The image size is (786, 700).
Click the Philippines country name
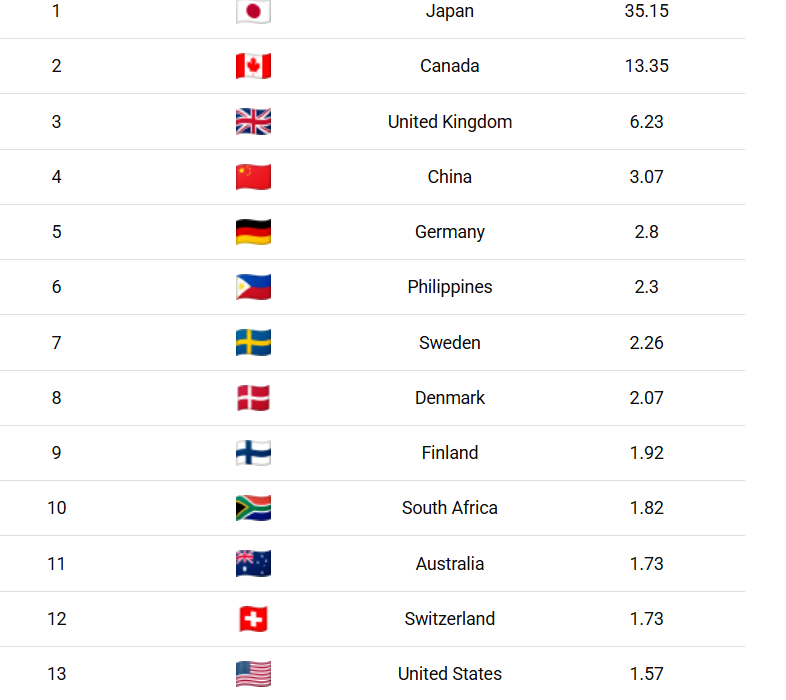coord(450,287)
